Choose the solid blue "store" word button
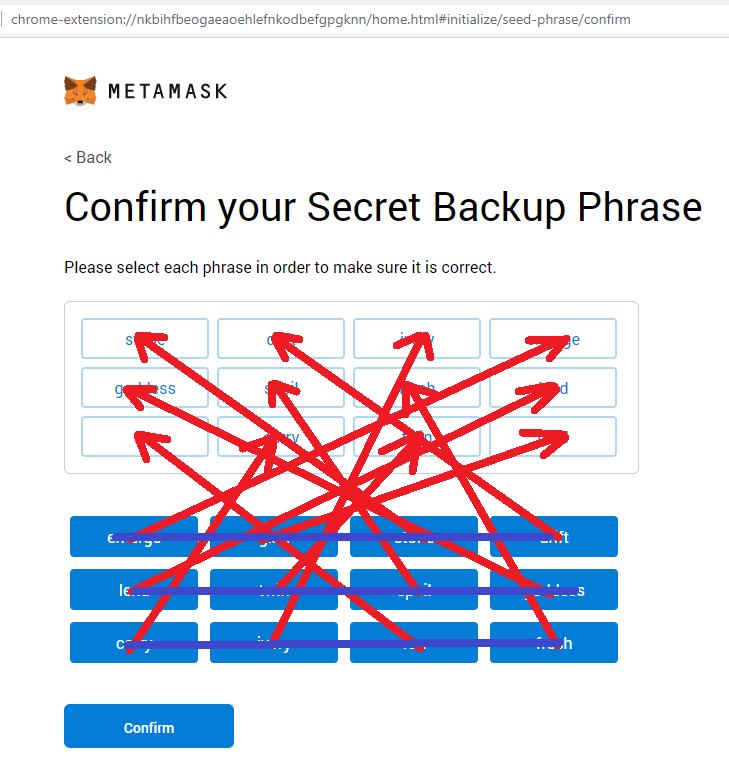 (x=414, y=537)
